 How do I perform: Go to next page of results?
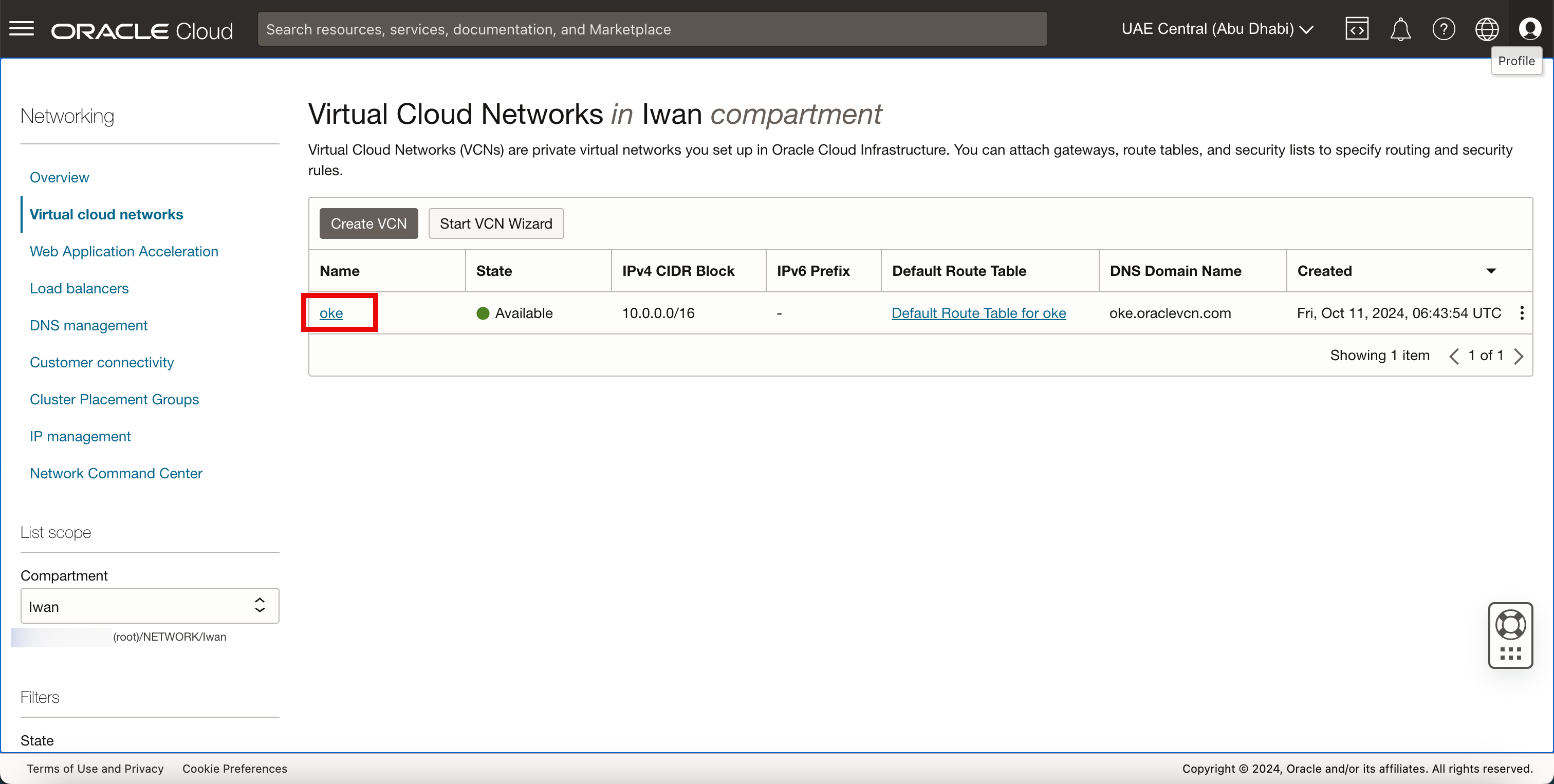coord(1519,356)
